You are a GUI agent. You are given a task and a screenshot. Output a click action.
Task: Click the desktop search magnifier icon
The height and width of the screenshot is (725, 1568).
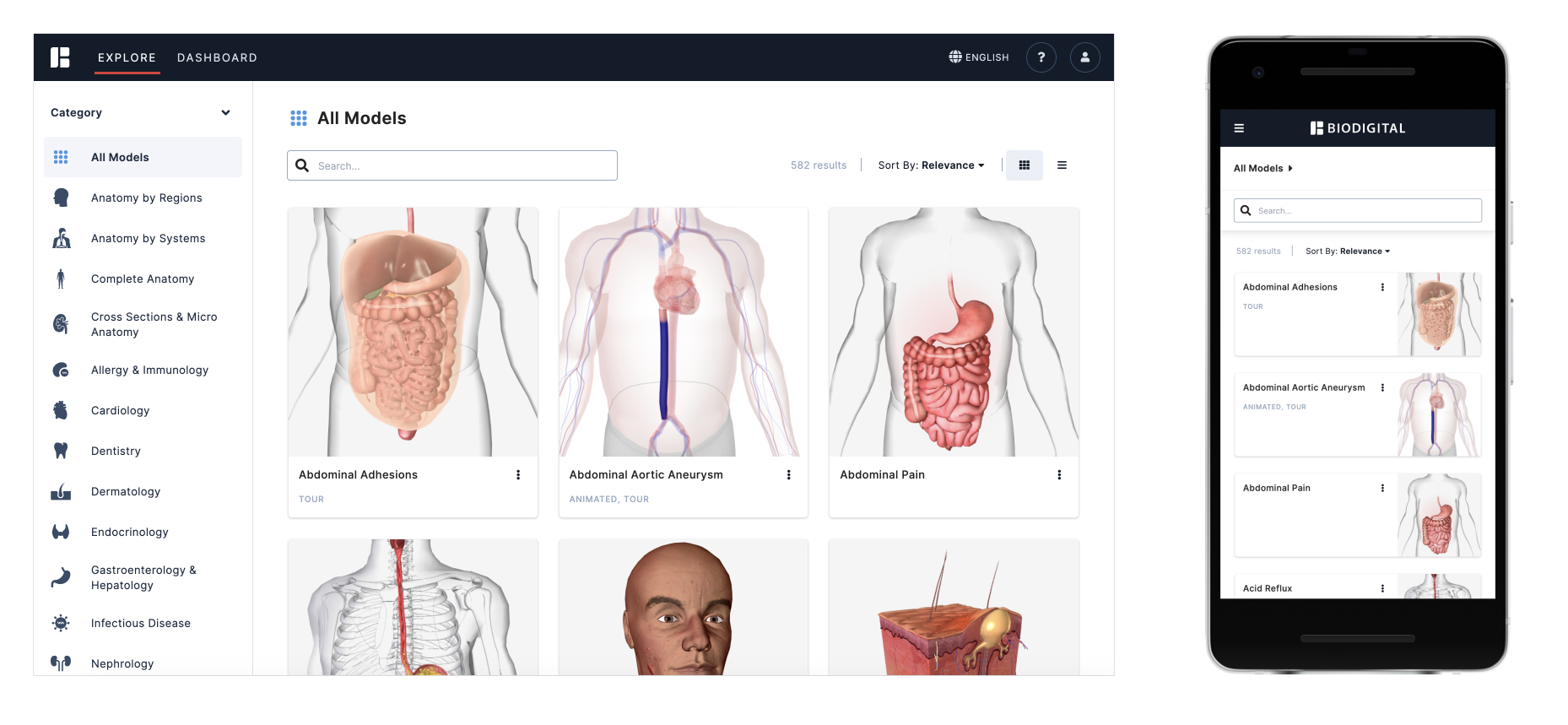(302, 165)
